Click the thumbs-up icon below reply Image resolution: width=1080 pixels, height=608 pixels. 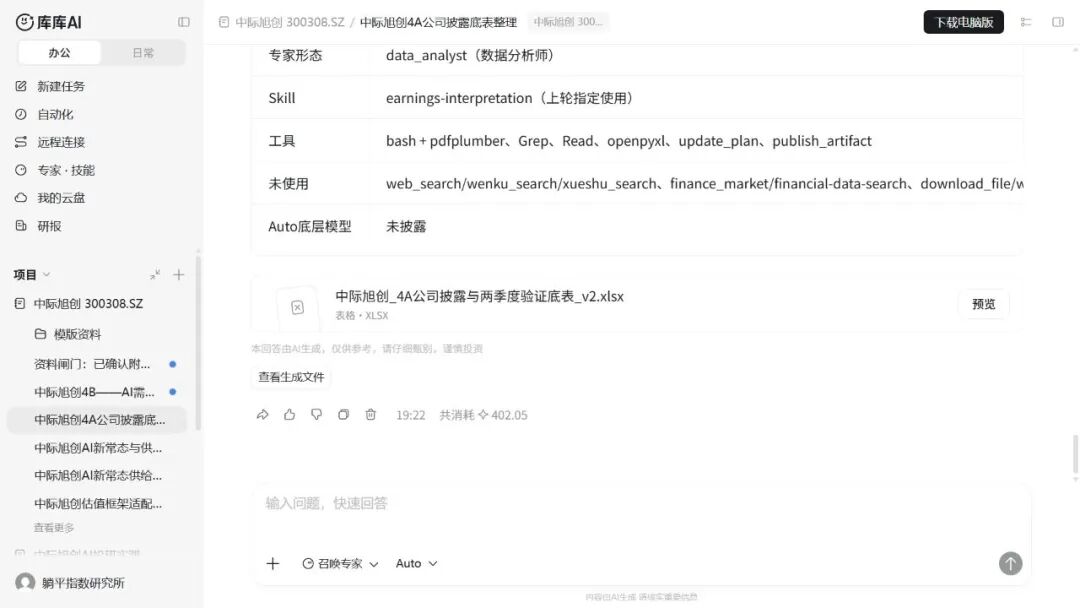pyautogui.click(x=289, y=415)
